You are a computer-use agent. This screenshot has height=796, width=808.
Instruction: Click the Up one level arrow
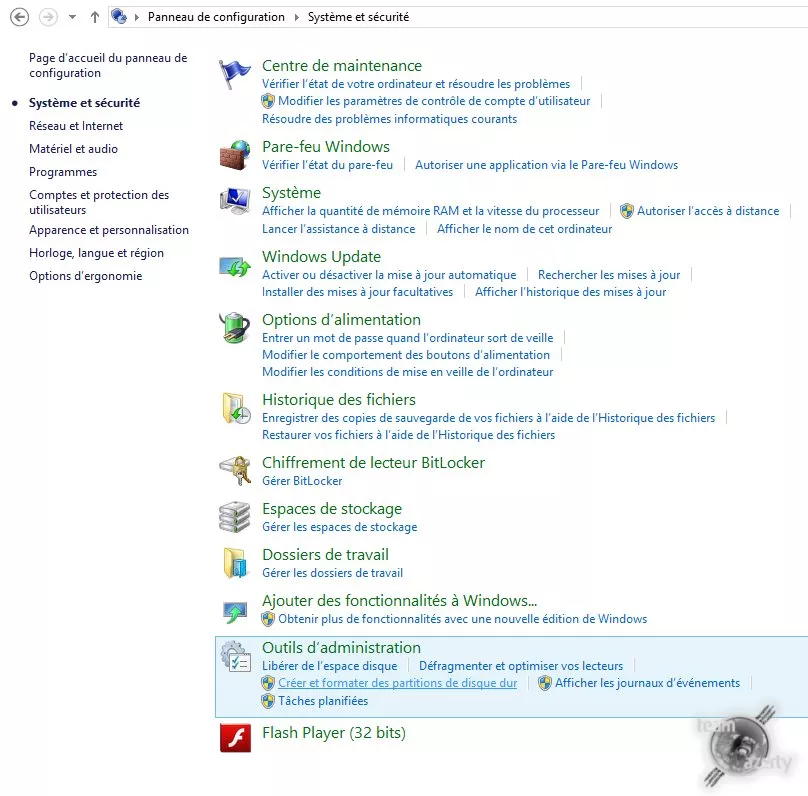tap(95, 17)
